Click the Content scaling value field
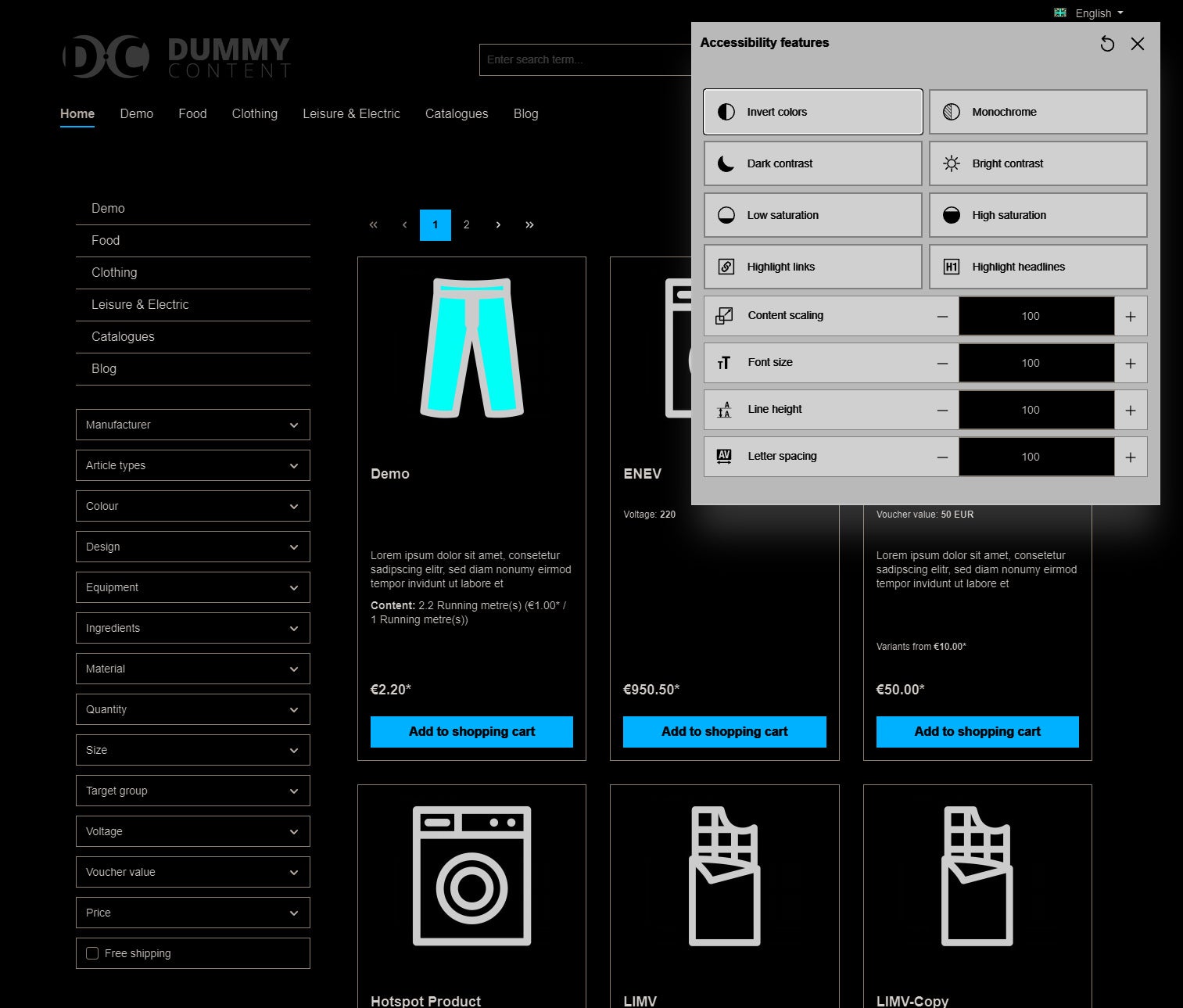This screenshot has width=1183, height=1008. [1037, 317]
